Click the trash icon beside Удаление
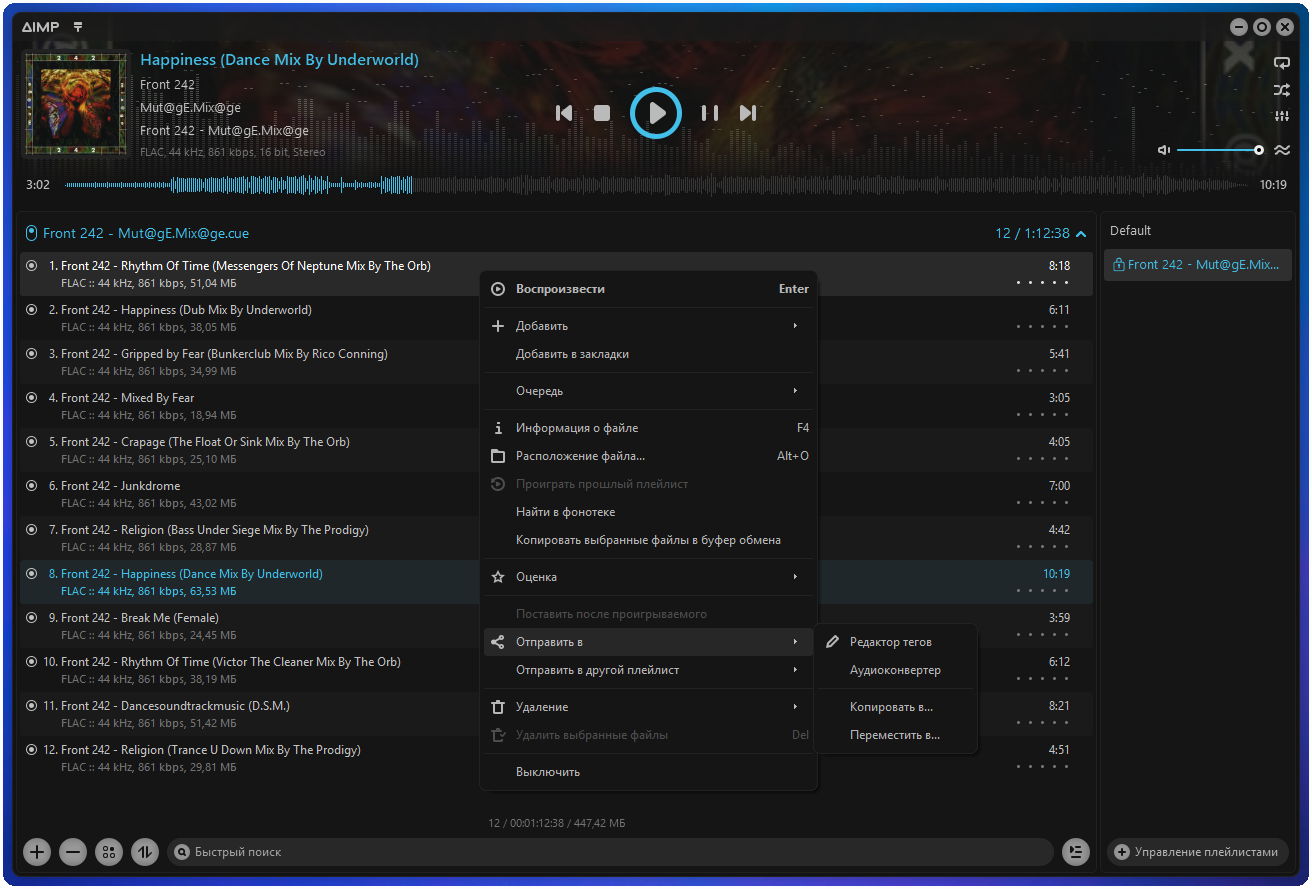The height and width of the screenshot is (889, 1312). coord(498,707)
